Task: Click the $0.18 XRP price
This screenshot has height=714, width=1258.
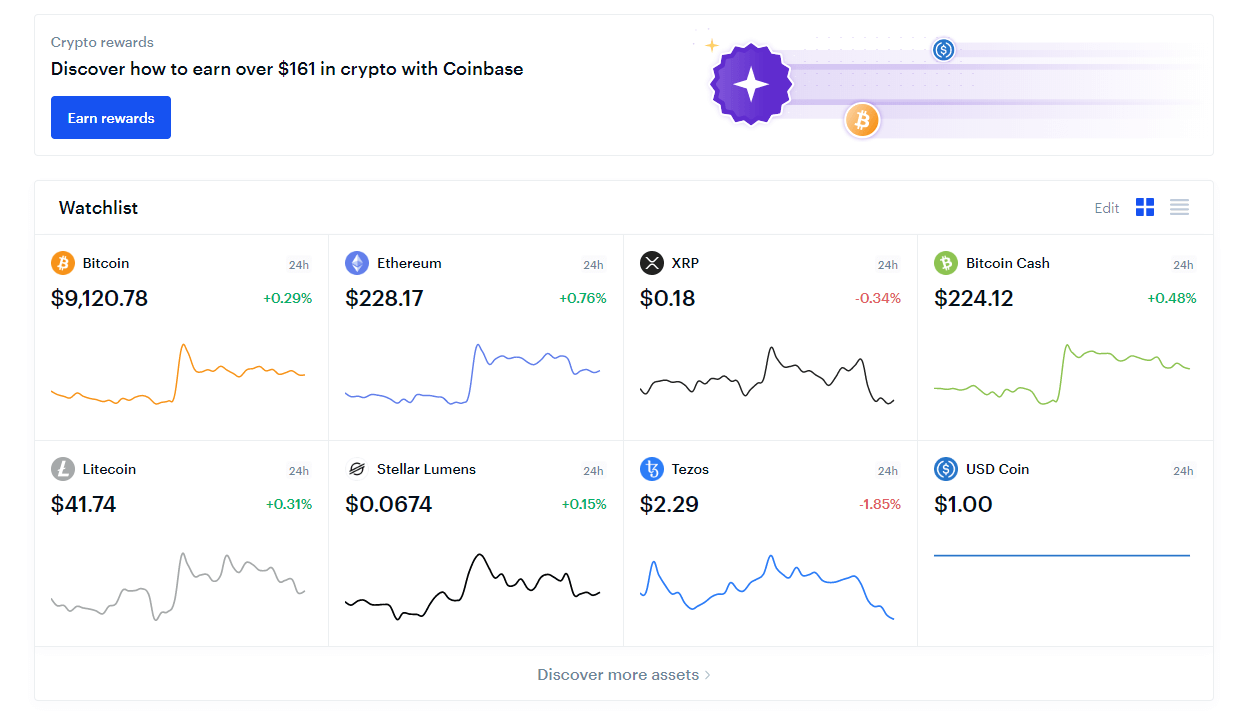Action: click(x=667, y=298)
